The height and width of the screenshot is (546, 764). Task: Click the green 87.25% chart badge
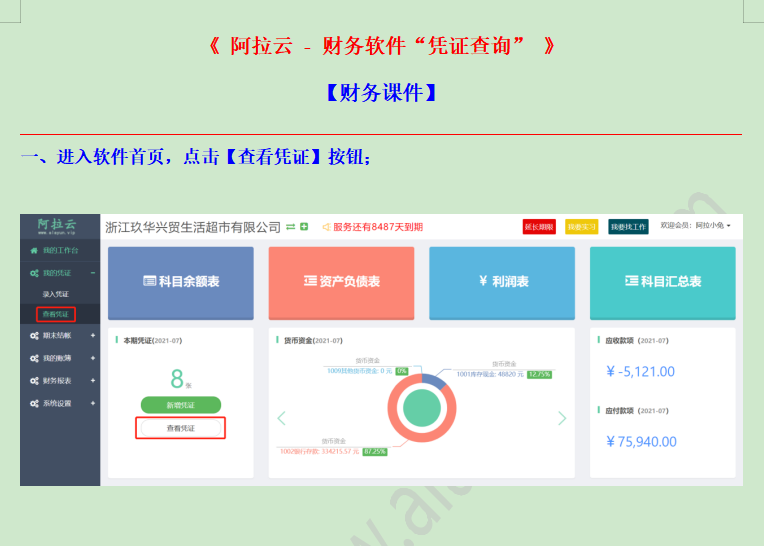375,452
